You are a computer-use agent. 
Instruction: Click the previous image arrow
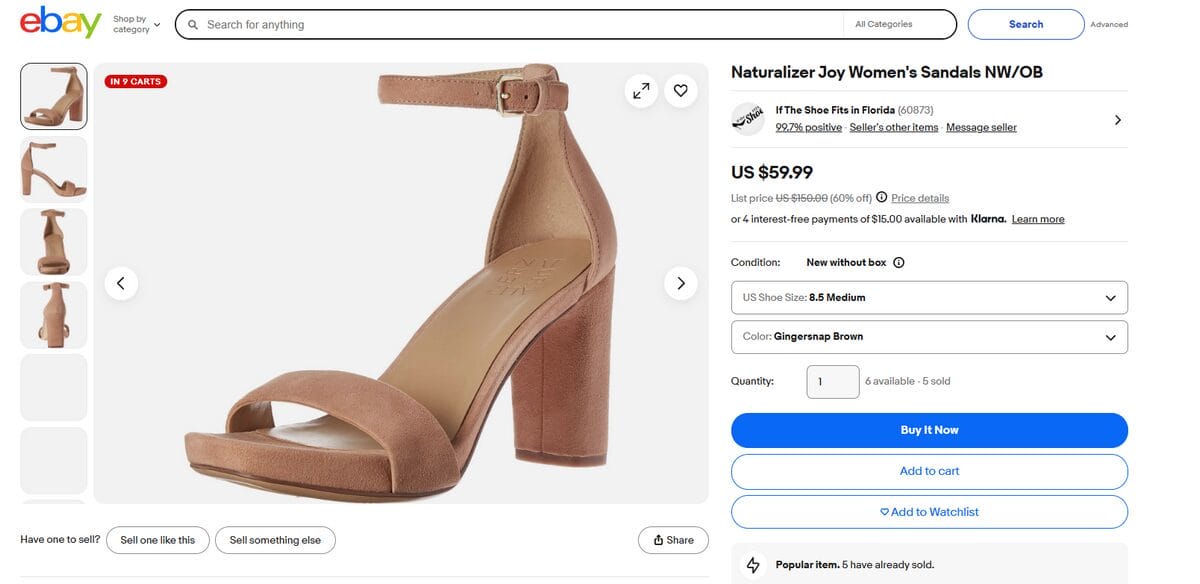(121, 283)
